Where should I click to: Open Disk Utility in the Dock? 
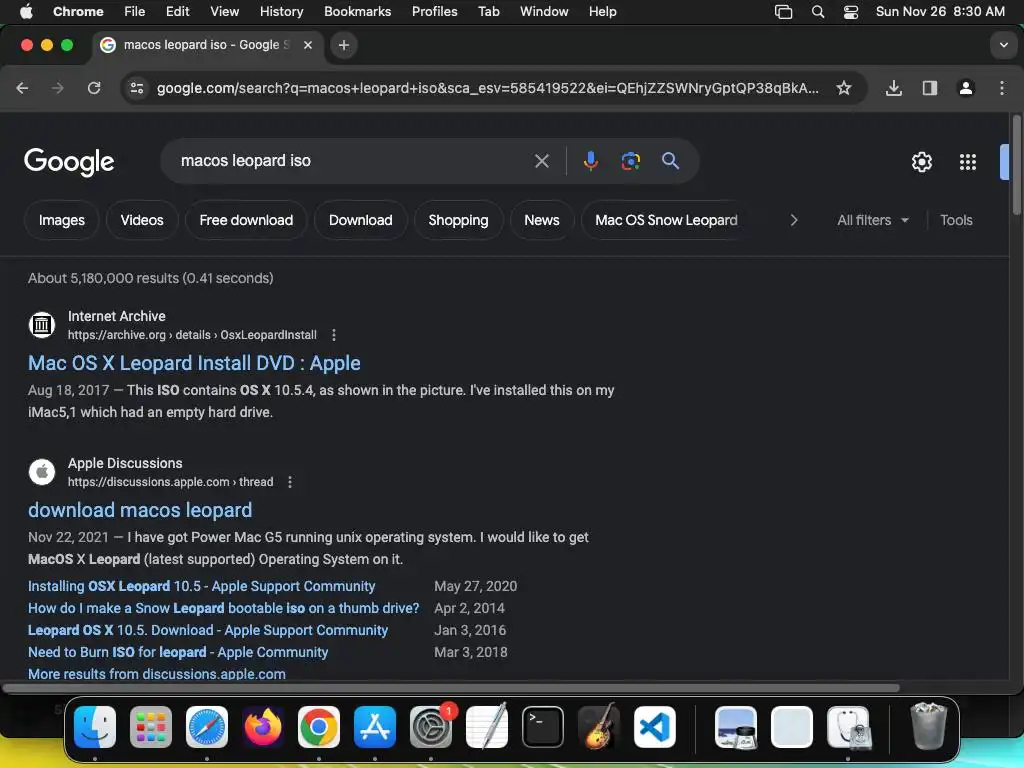click(x=848, y=726)
